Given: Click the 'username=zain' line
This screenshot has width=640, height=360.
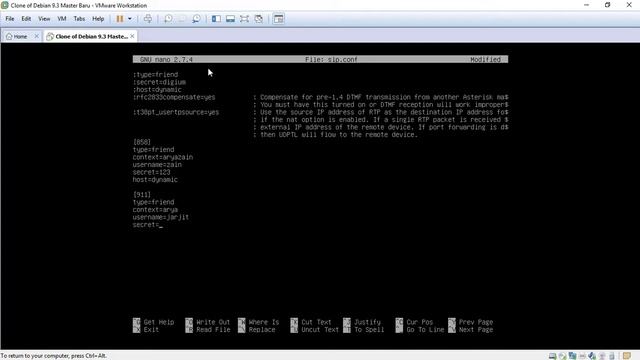Looking at the screenshot, I should (157, 164).
